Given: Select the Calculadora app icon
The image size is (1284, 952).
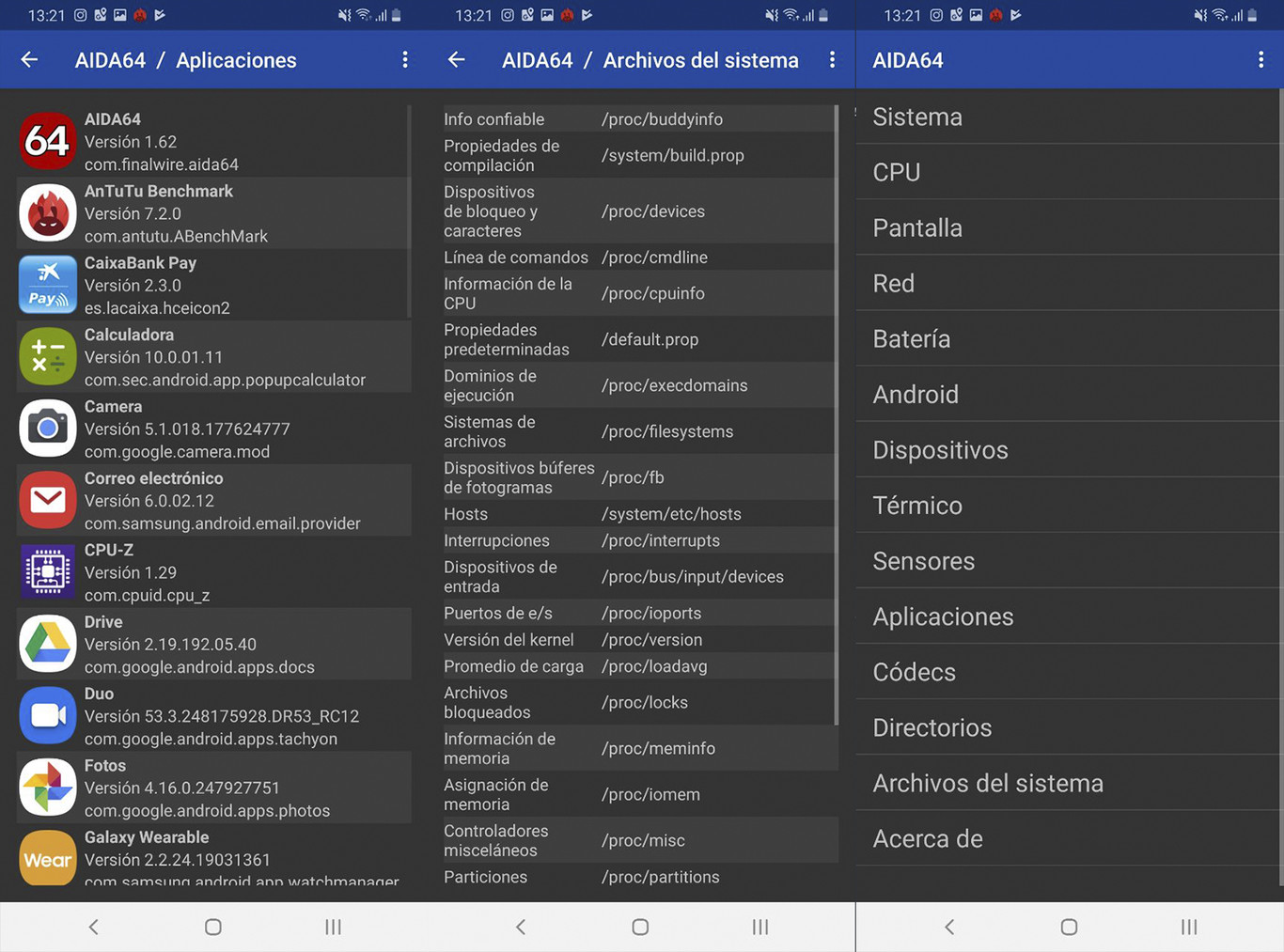Looking at the screenshot, I should [x=47, y=356].
